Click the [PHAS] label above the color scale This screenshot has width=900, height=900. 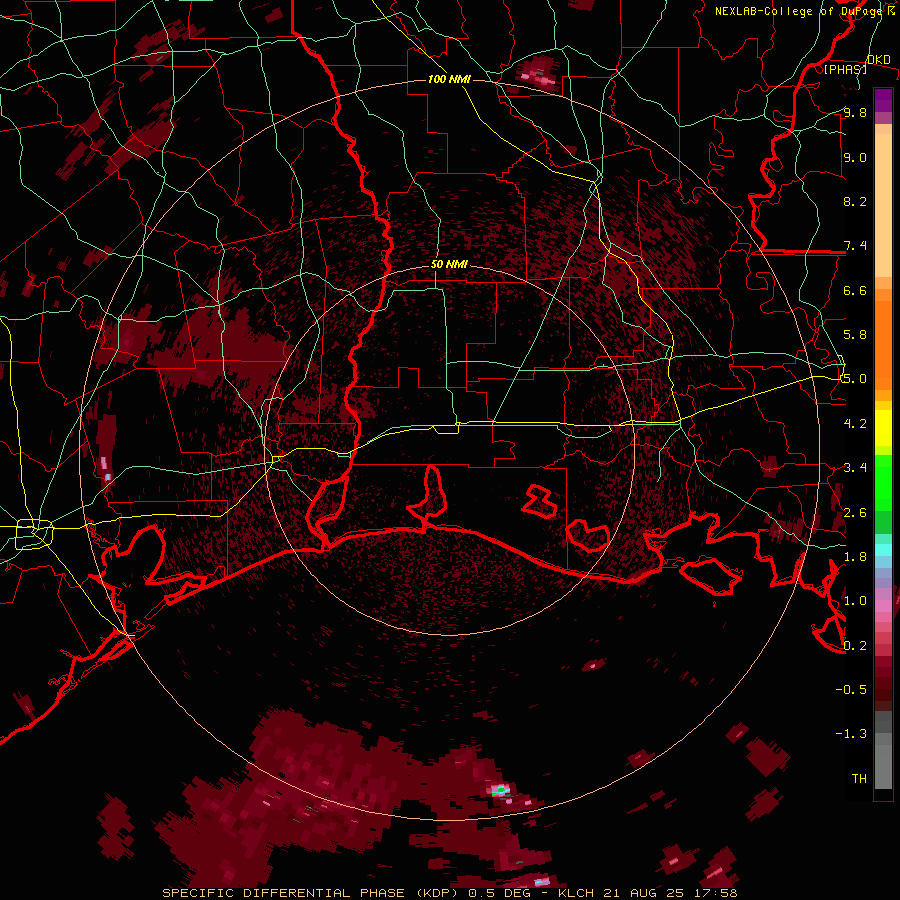845,70
